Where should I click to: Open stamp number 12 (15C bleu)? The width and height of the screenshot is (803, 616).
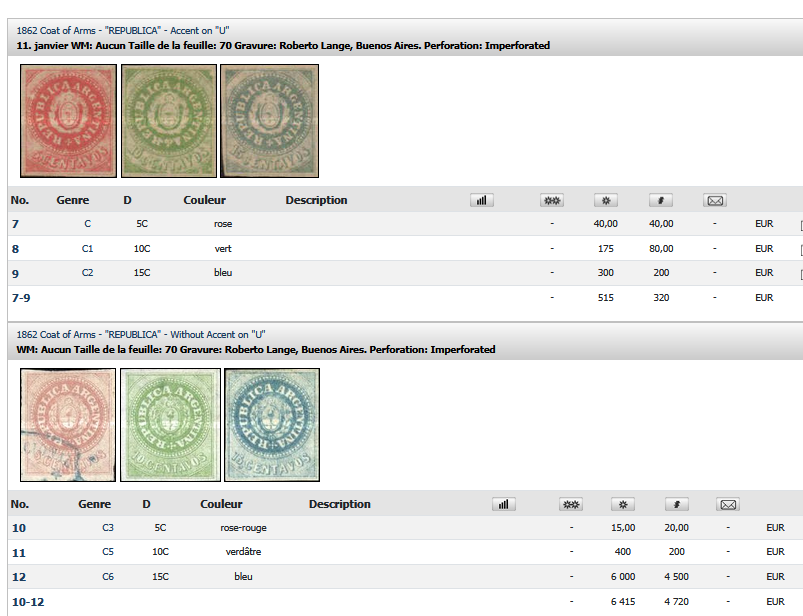(19, 577)
